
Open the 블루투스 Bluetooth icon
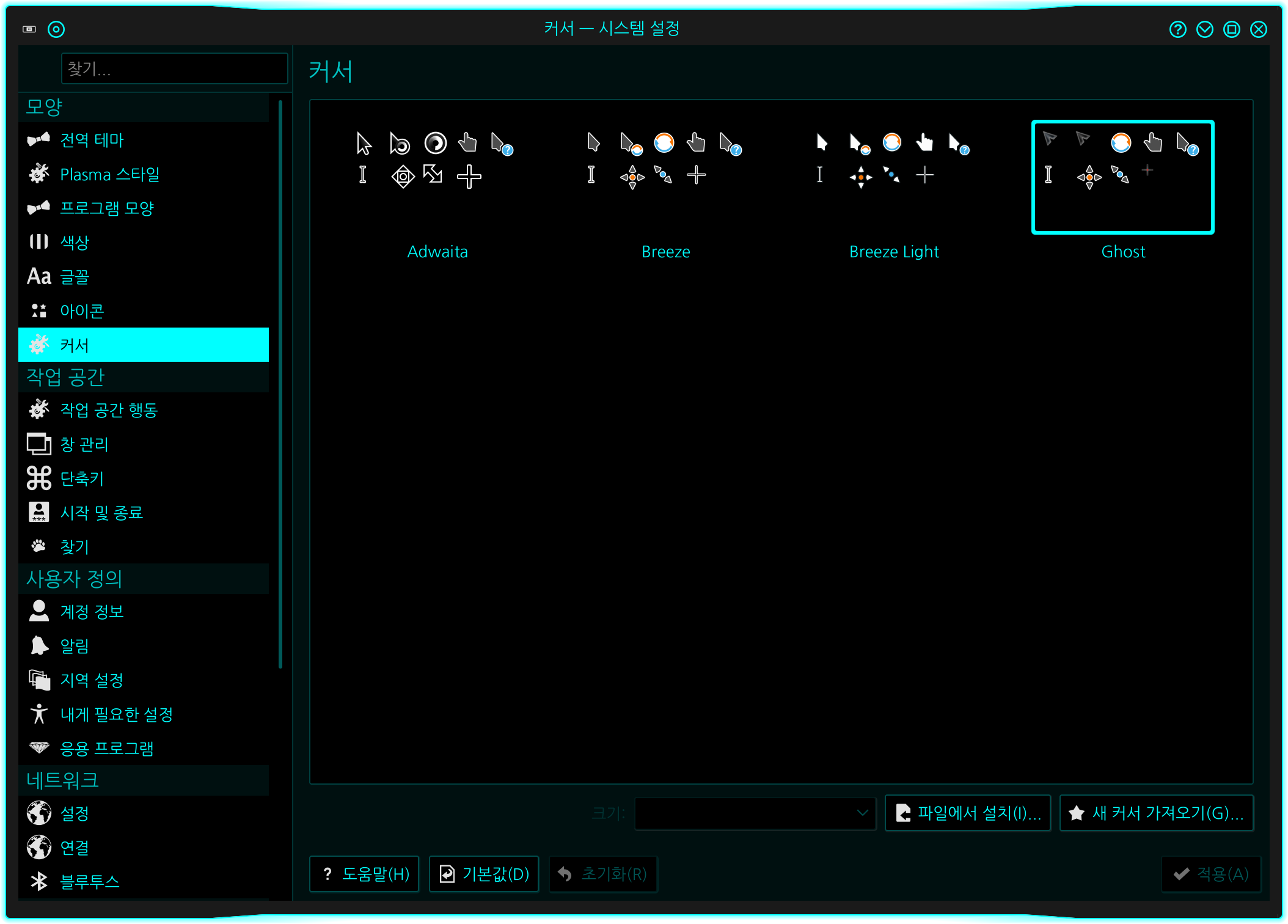tap(38, 881)
